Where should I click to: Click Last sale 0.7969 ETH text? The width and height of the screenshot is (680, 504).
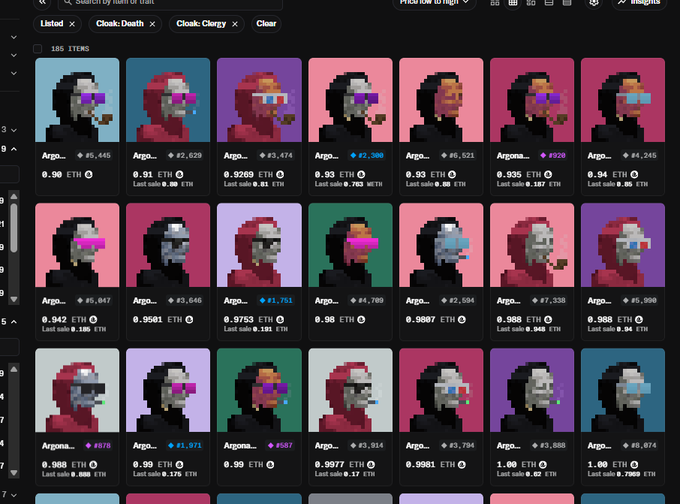[621, 474]
